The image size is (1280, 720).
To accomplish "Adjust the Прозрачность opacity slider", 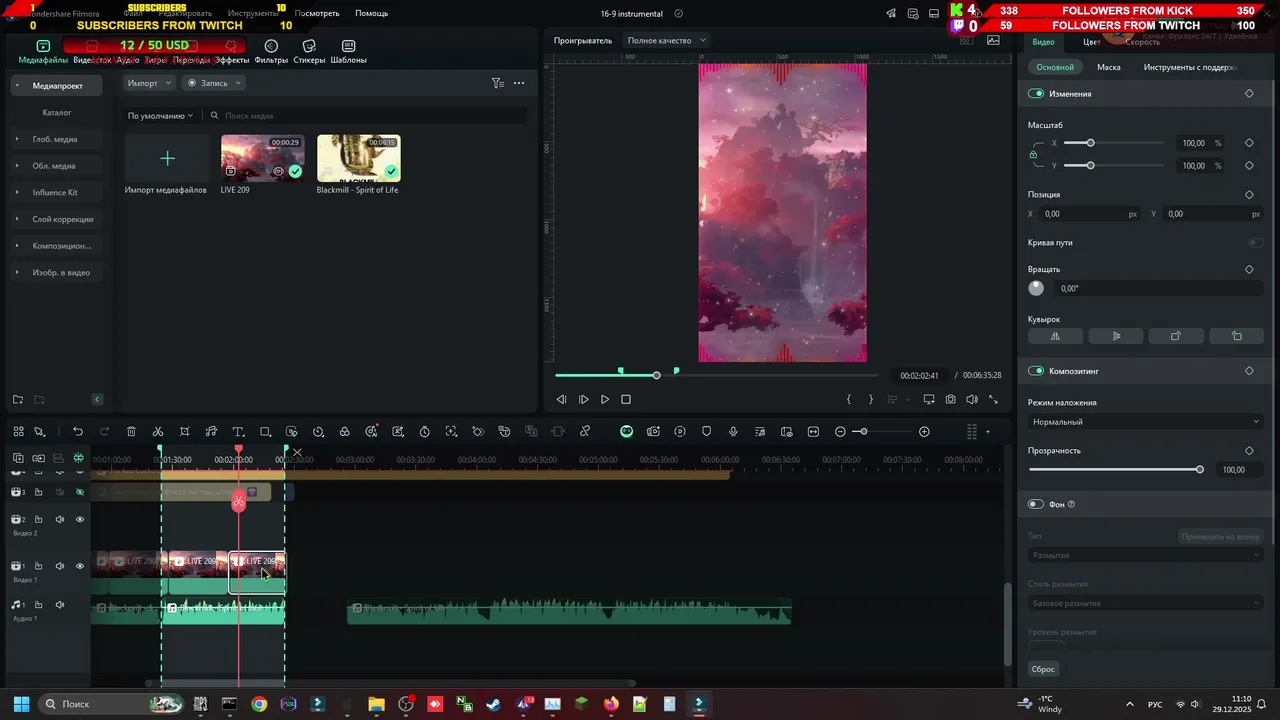I will click(1115, 469).
